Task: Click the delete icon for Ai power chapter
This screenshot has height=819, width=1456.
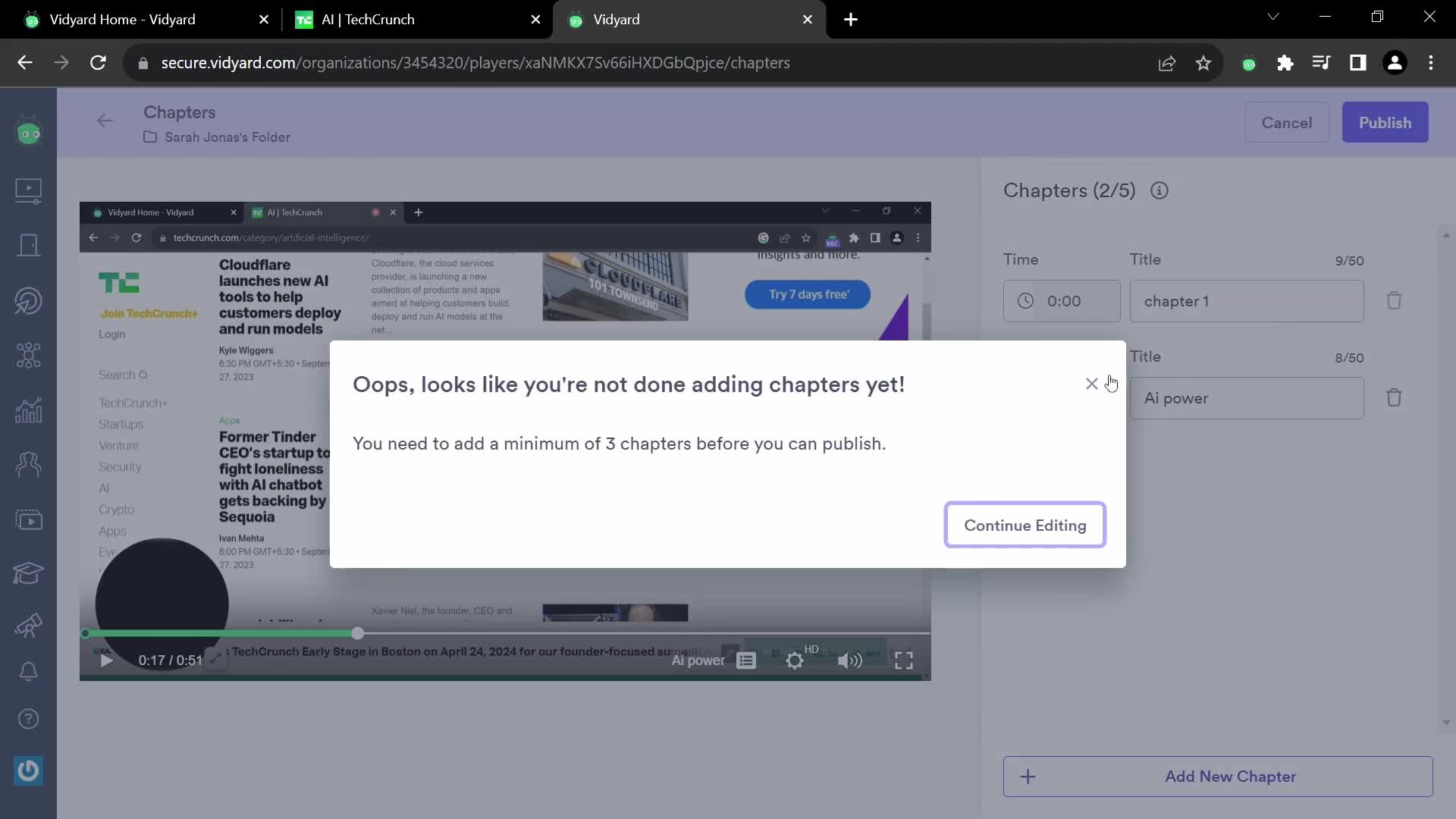Action: 1396,398
